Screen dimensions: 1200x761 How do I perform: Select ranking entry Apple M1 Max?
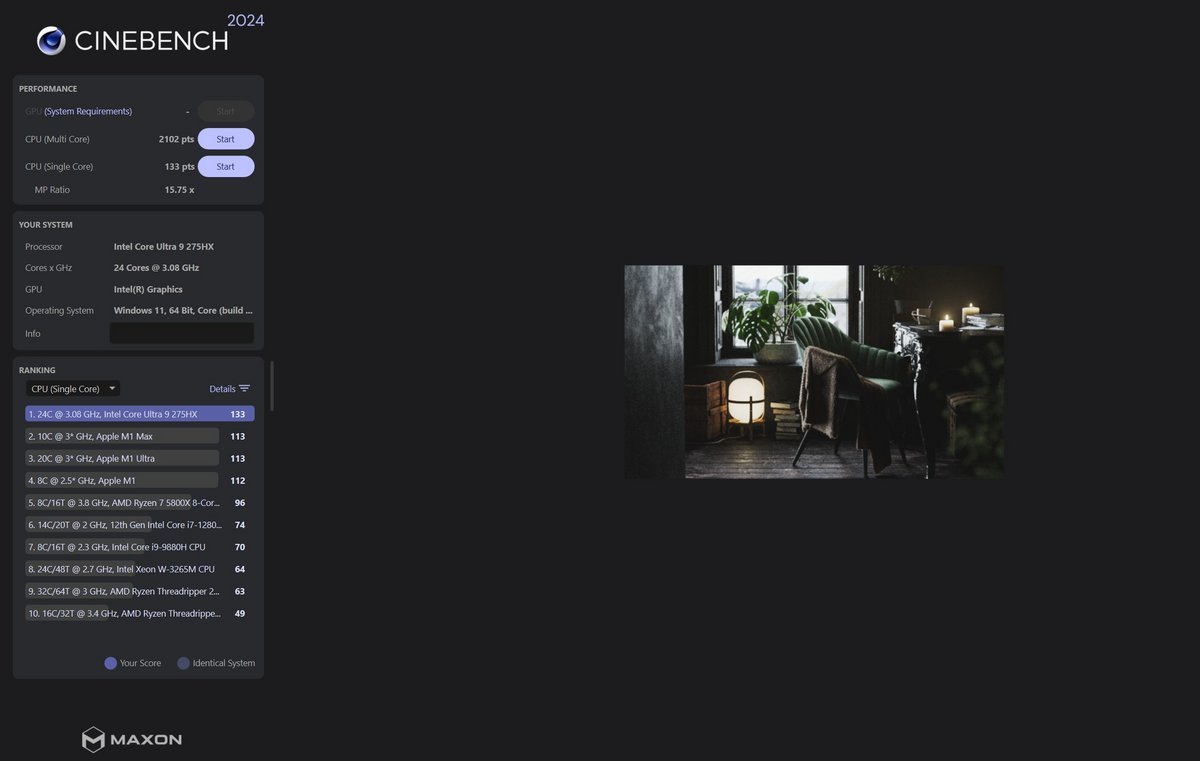pos(139,436)
